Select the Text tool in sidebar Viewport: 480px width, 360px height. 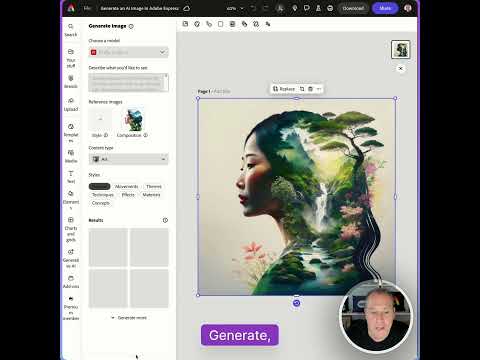point(71,177)
